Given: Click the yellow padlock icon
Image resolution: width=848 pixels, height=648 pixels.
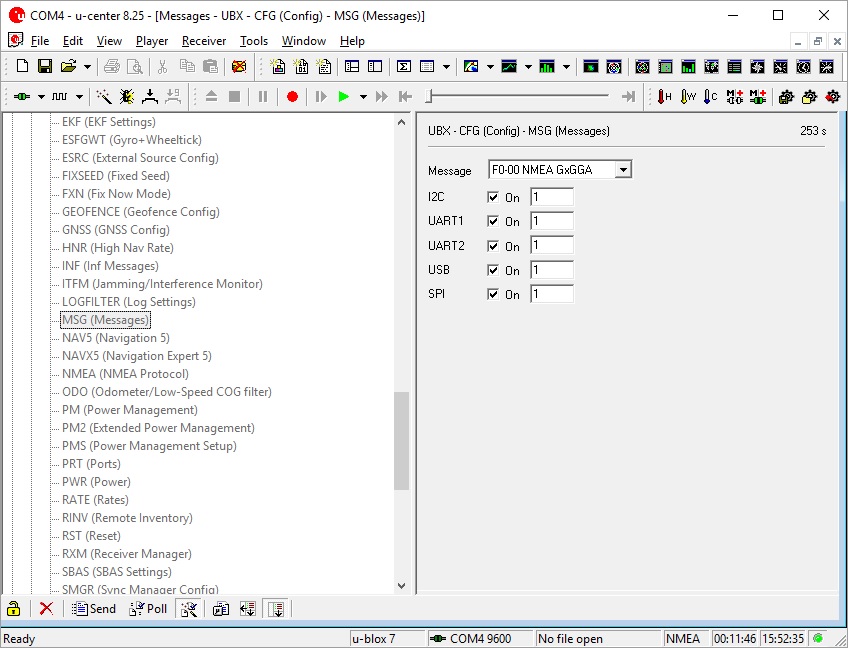Looking at the screenshot, I should (14, 609).
